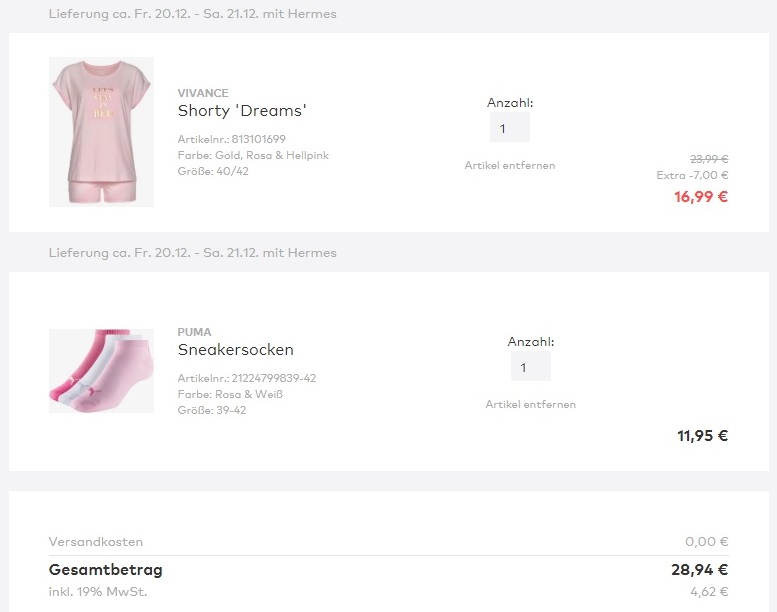Click the Gesamtbetrag total of 28,94 €
This screenshot has width=777, height=612.
(699, 571)
